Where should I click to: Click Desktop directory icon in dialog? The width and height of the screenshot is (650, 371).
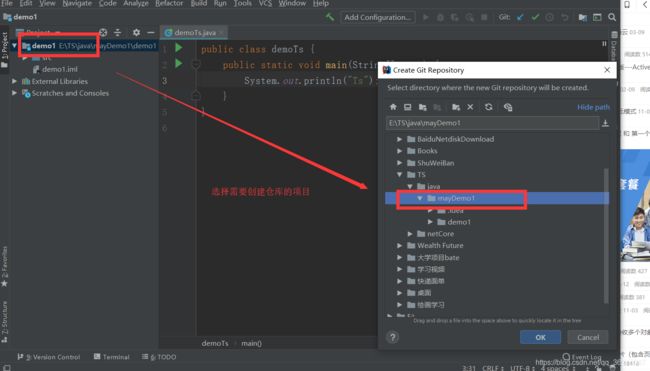[407, 107]
